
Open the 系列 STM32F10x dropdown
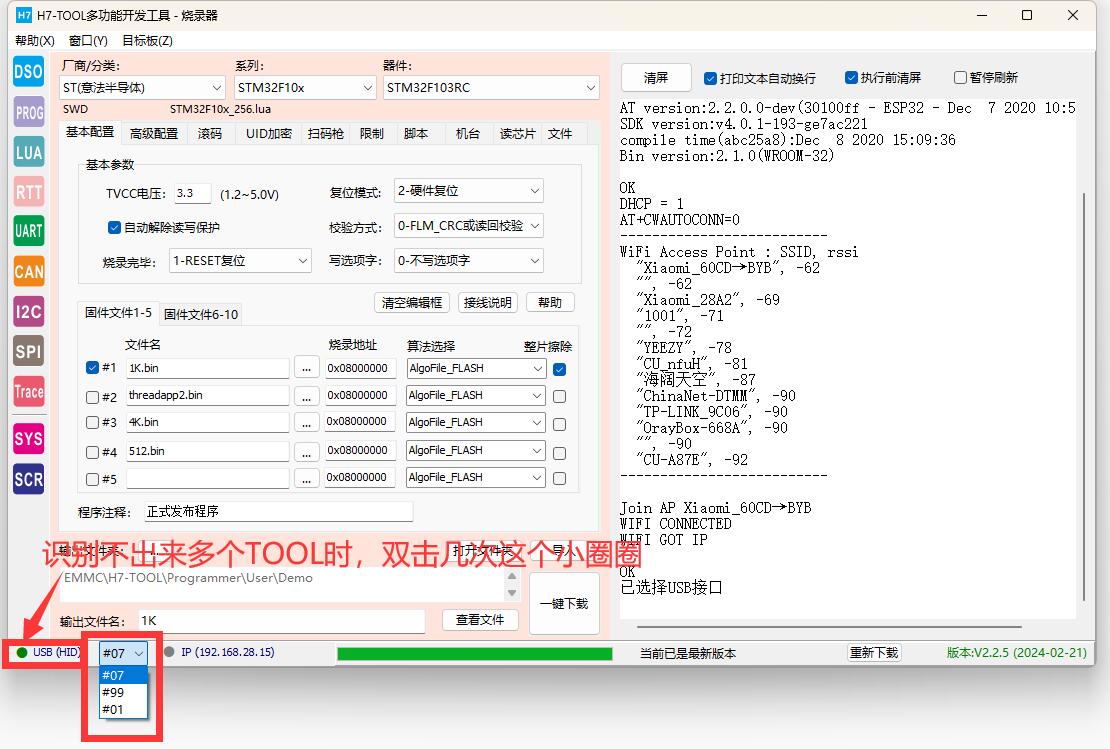click(x=304, y=88)
